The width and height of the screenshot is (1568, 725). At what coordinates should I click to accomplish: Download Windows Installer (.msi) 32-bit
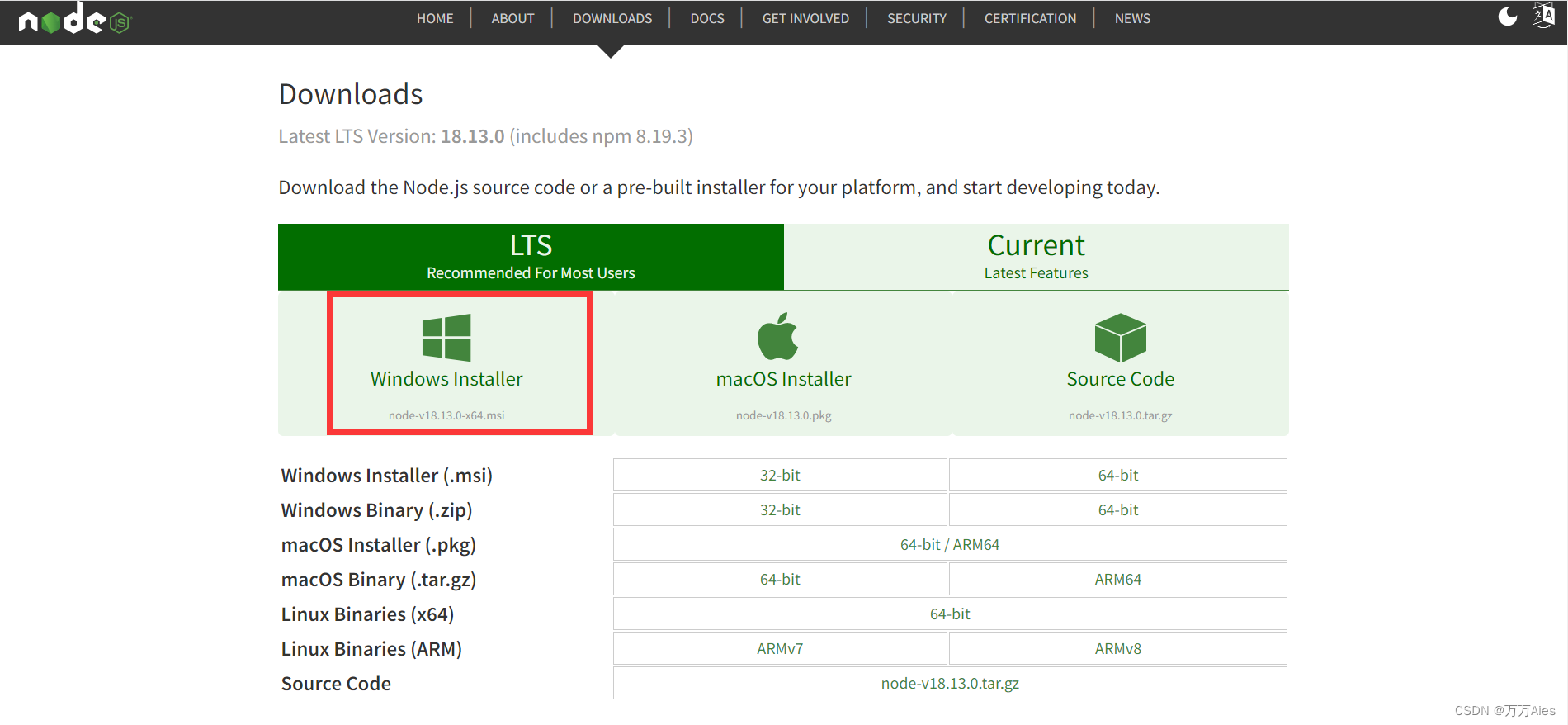pos(780,475)
